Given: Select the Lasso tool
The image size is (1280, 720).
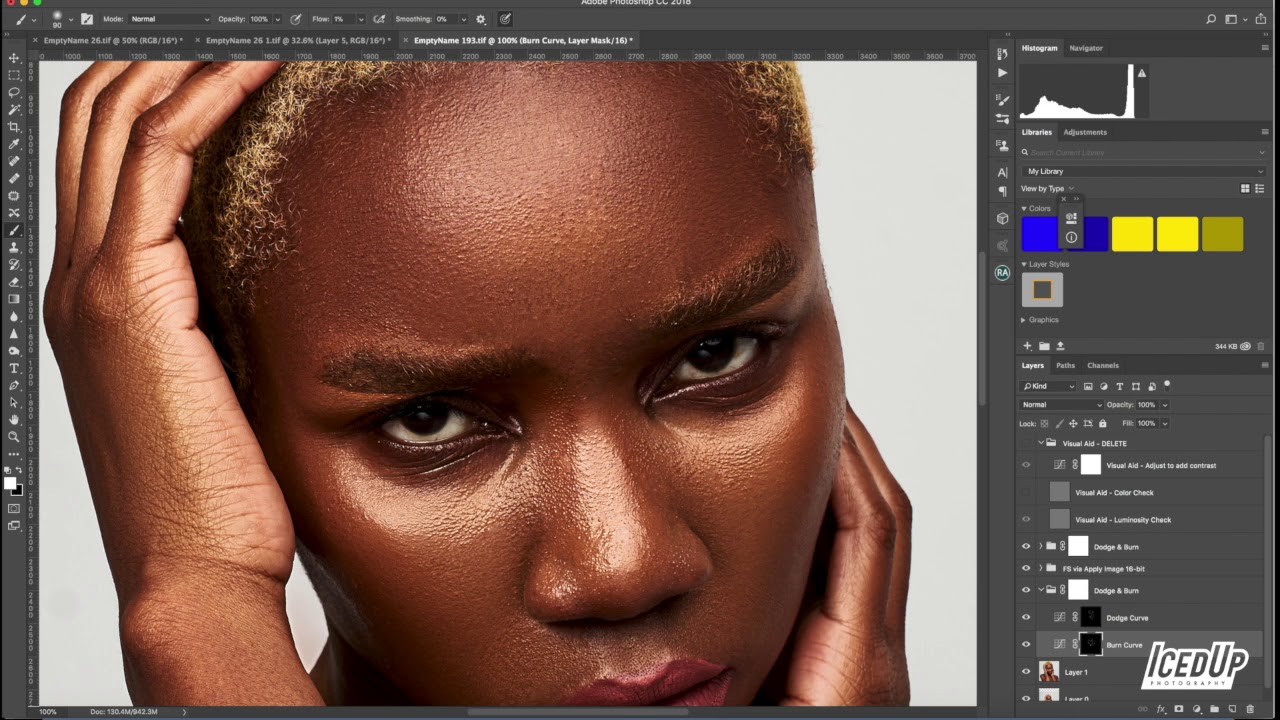Looking at the screenshot, I should click(14, 92).
